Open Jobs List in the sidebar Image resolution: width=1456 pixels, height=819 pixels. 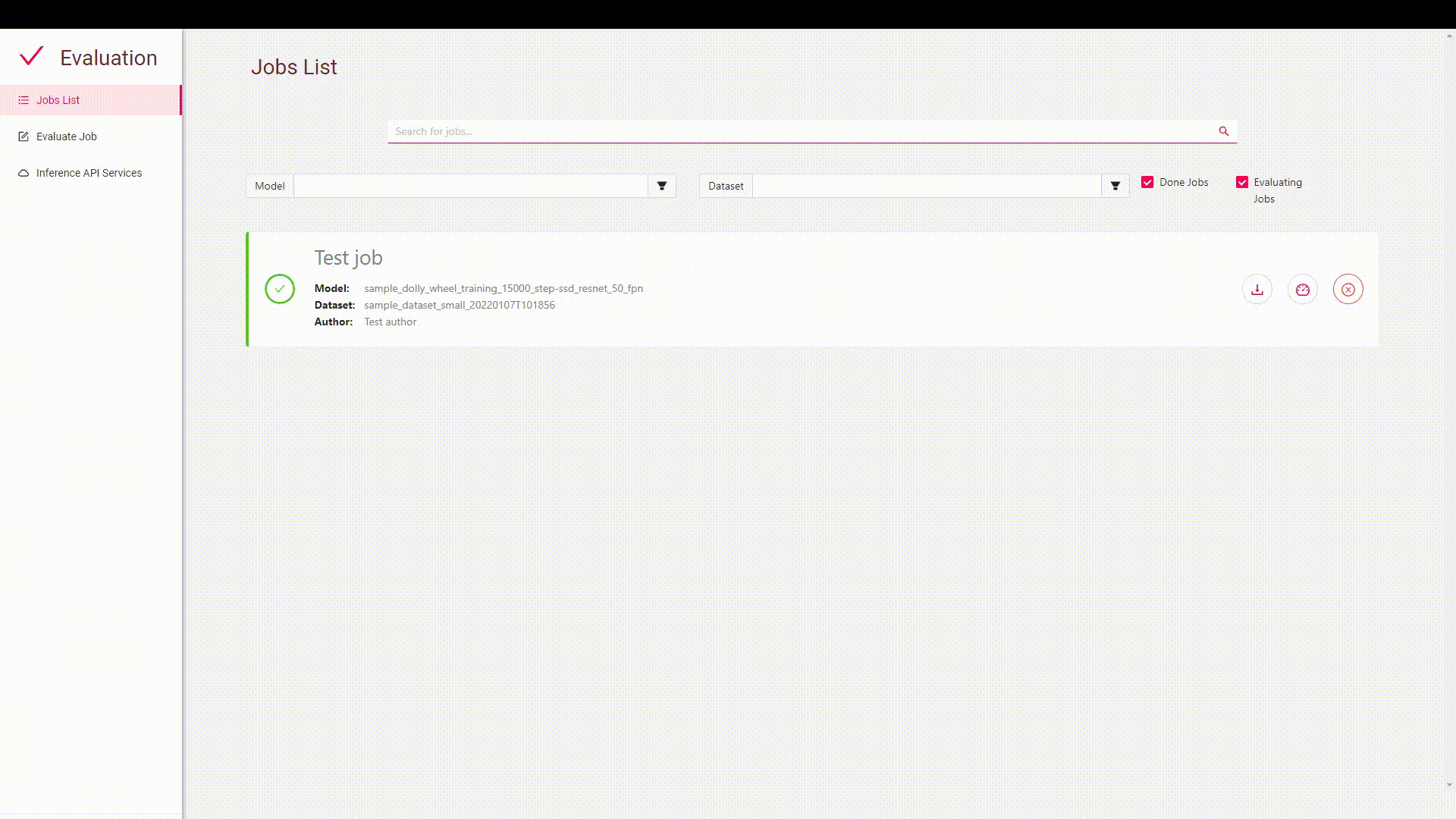pyautogui.click(x=58, y=100)
